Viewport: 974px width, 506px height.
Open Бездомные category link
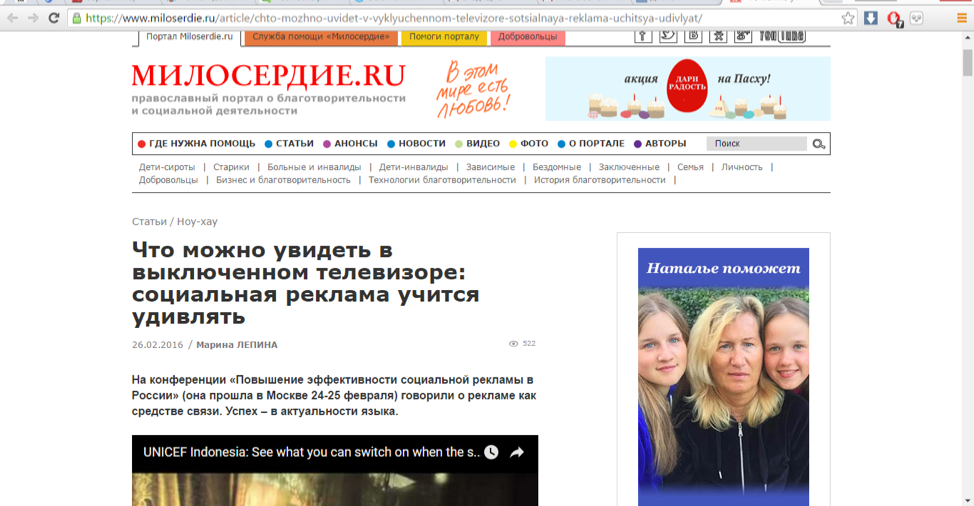point(557,167)
